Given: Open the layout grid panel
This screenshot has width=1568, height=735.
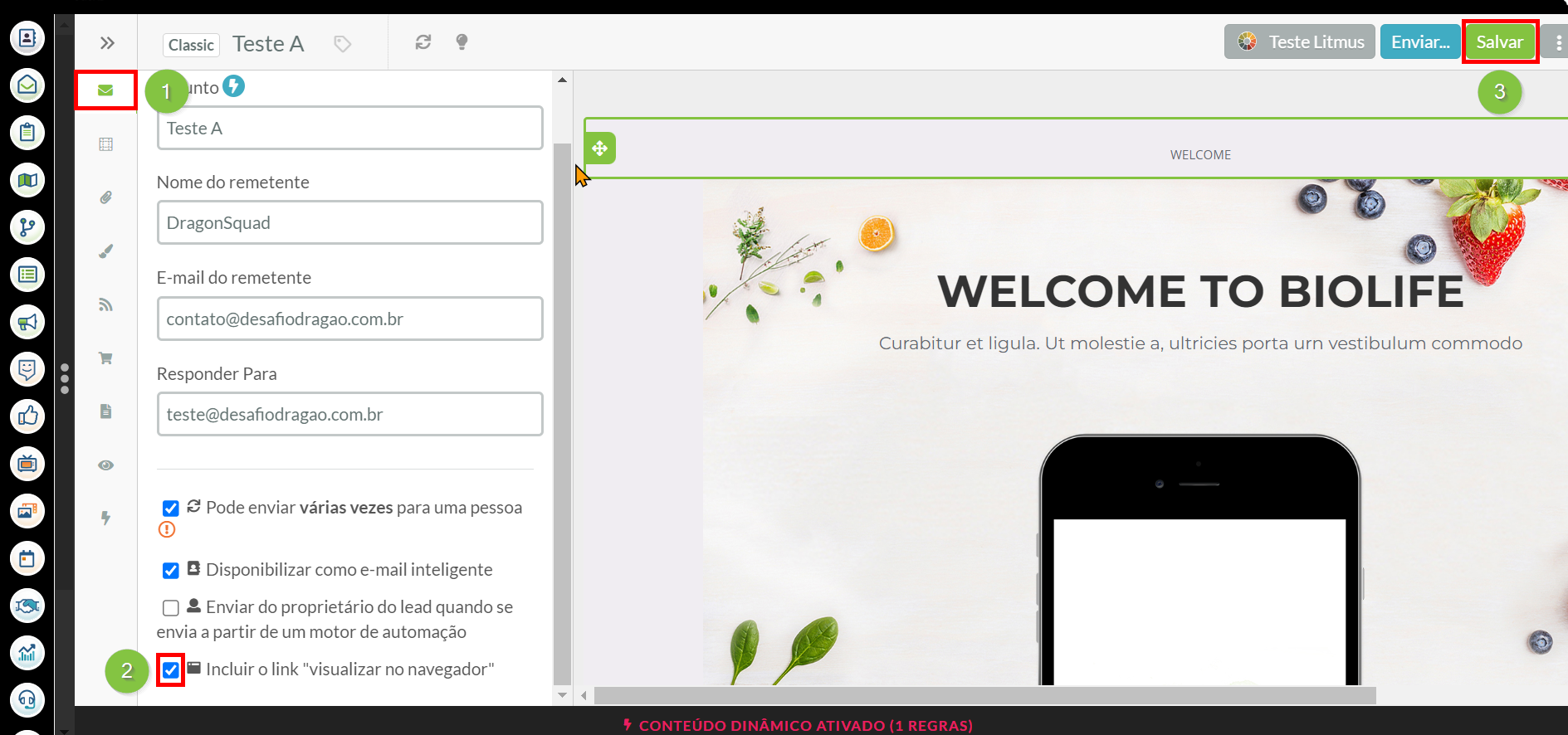Looking at the screenshot, I should point(105,144).
